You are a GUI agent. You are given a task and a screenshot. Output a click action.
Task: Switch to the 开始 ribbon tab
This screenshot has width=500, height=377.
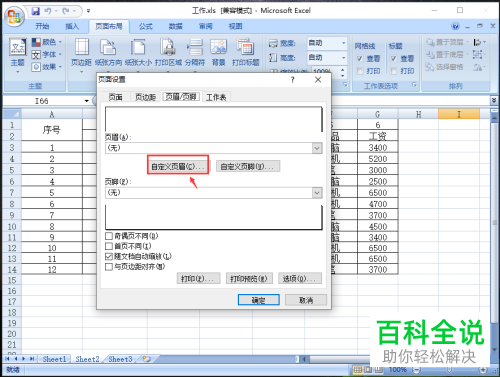coord(42,26)
